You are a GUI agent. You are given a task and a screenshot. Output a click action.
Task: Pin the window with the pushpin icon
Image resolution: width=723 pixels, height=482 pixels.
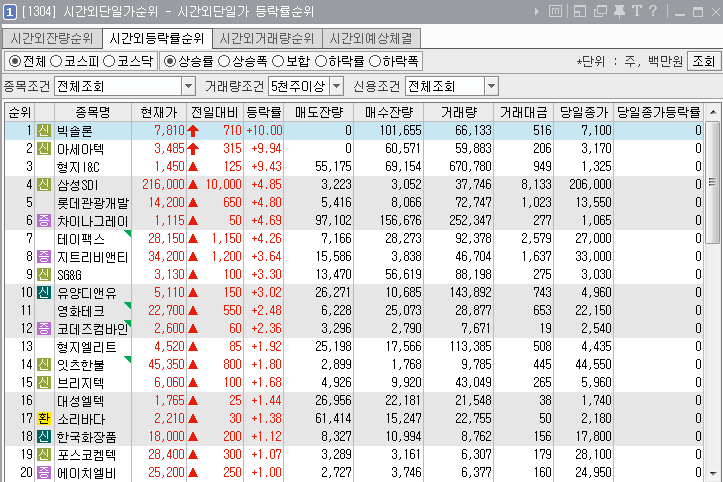(x=619, y=11)
